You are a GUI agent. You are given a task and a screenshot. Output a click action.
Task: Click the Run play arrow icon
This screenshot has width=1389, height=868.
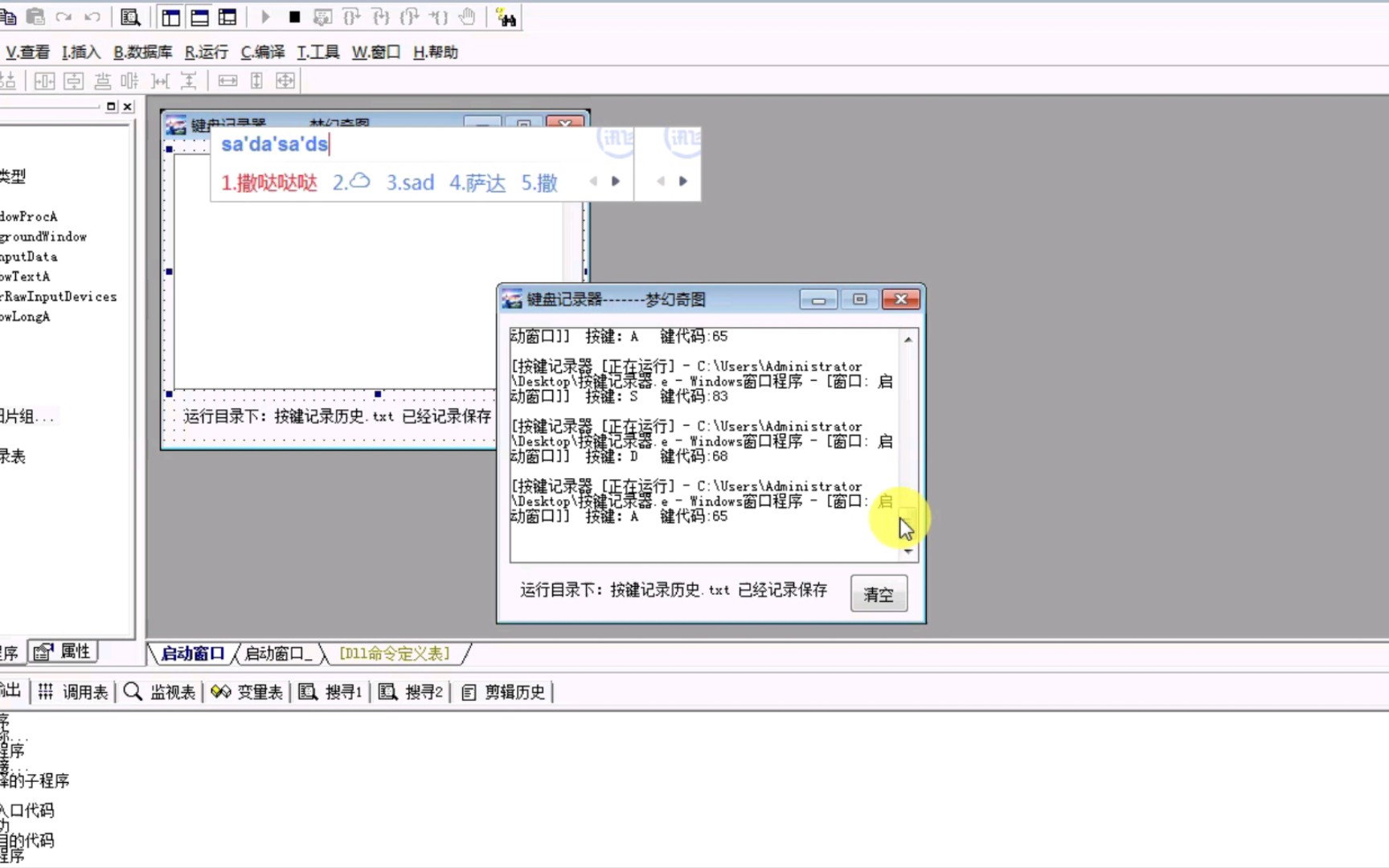click(265, 17)
